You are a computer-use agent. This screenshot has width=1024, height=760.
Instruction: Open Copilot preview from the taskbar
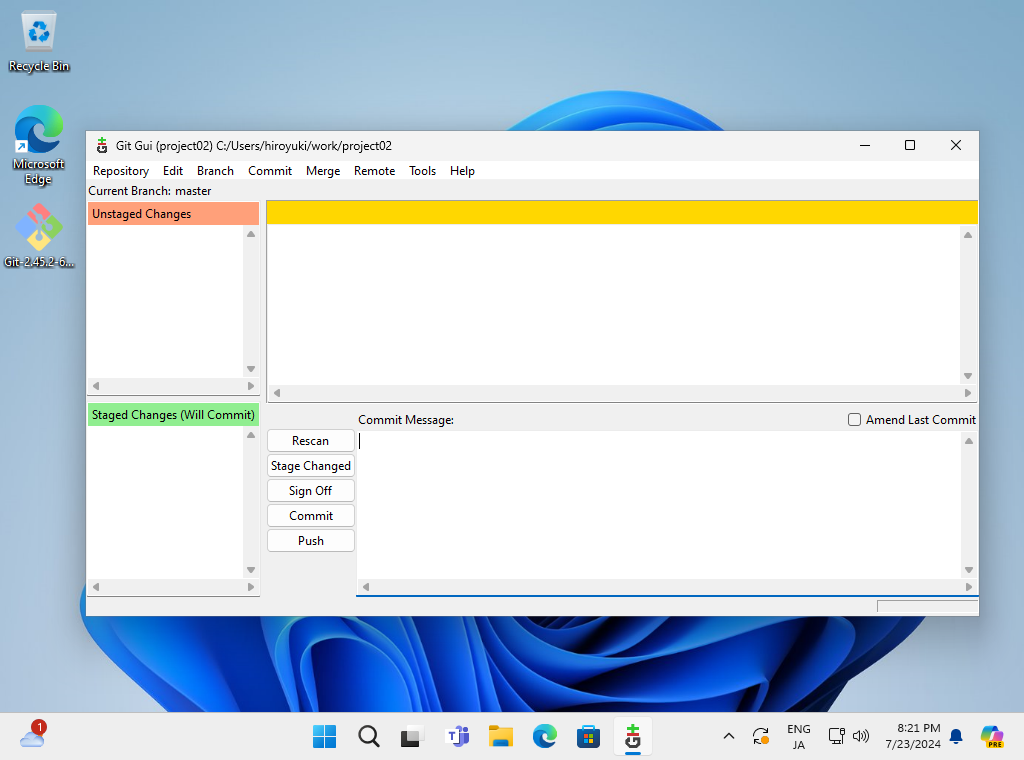992,736
